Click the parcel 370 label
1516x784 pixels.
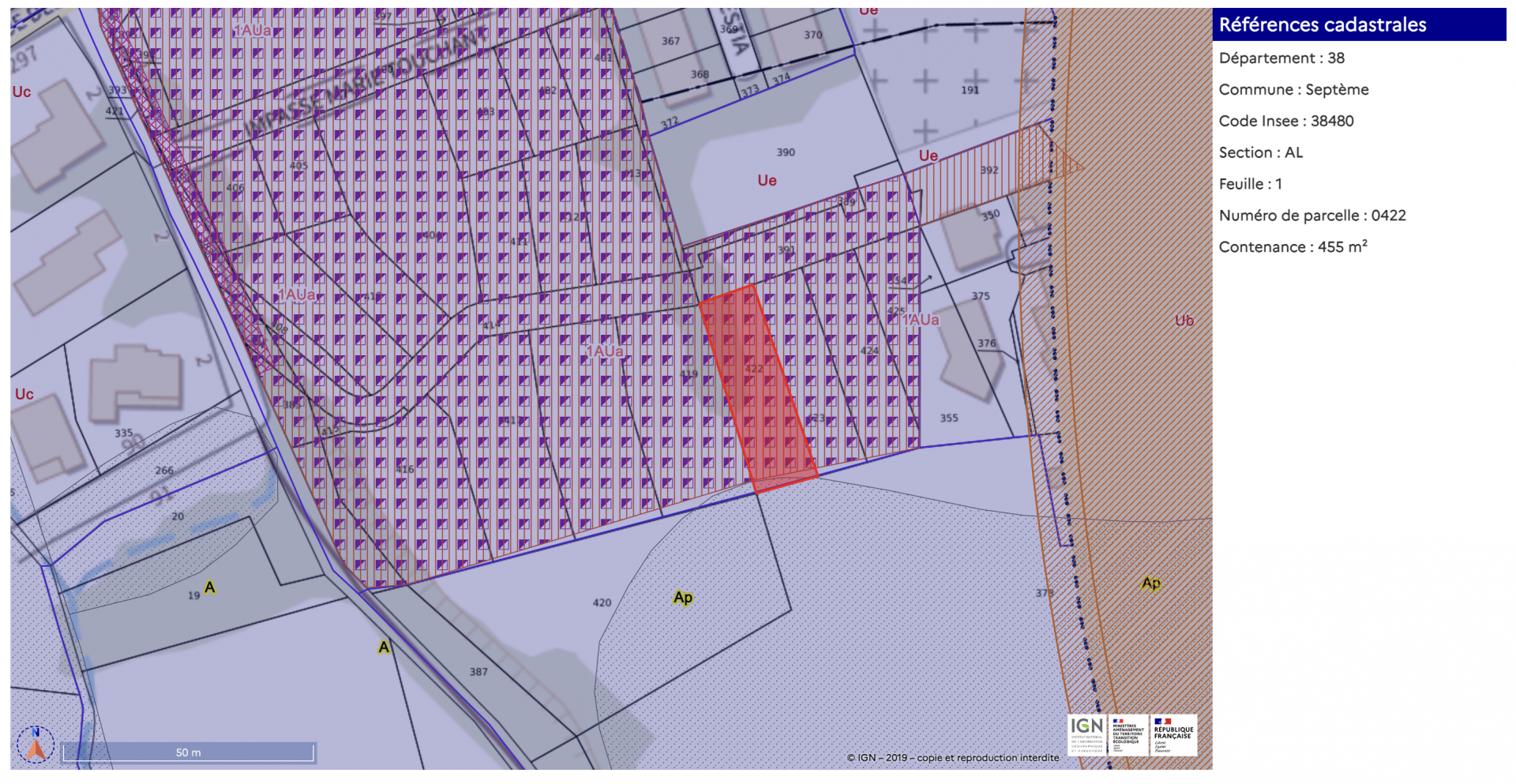[813, 35]
